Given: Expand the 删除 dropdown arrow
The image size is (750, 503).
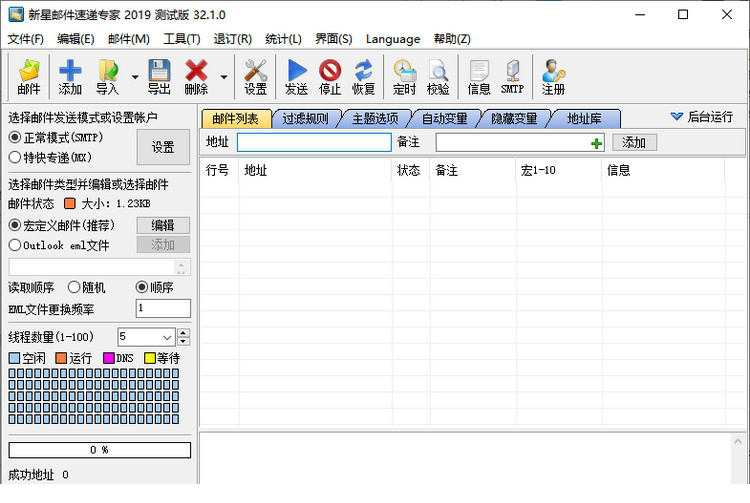Looking at the screenshot, I should (x=224, y=77).
